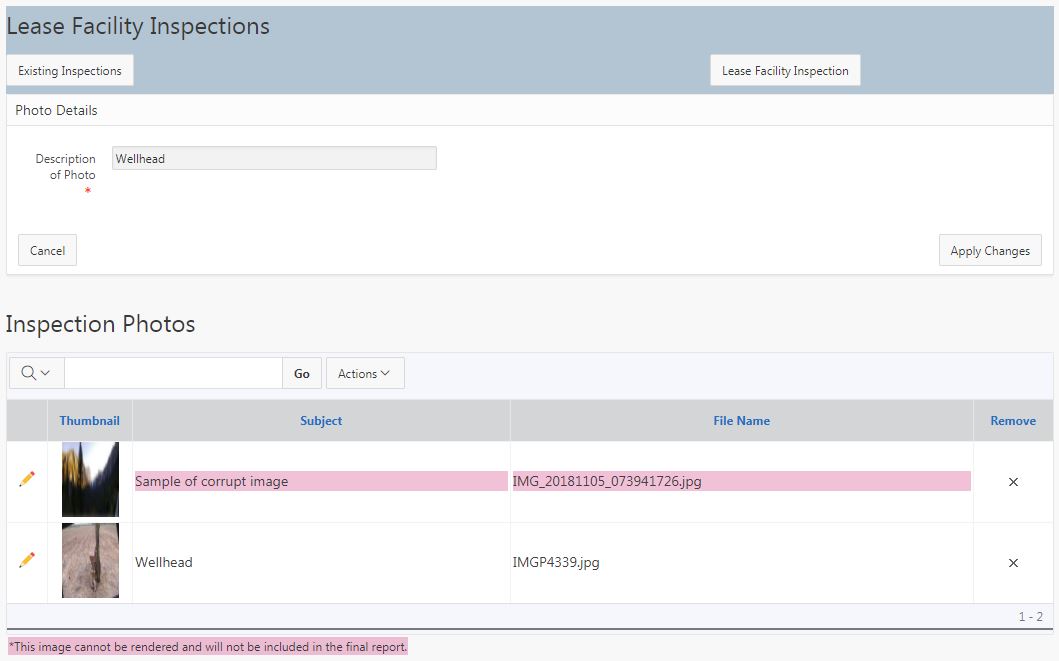The image size is (1059, 661).
Task: Sort by Subject column header
Action: [x=321, y=421]
